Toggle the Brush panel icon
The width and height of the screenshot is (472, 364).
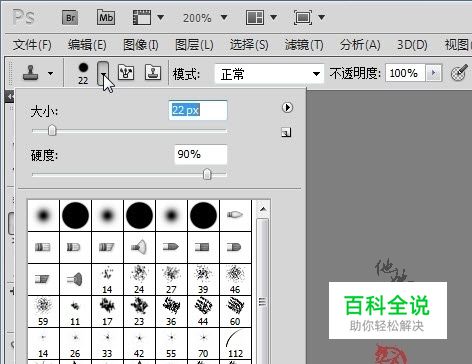[x=126, y=72]
